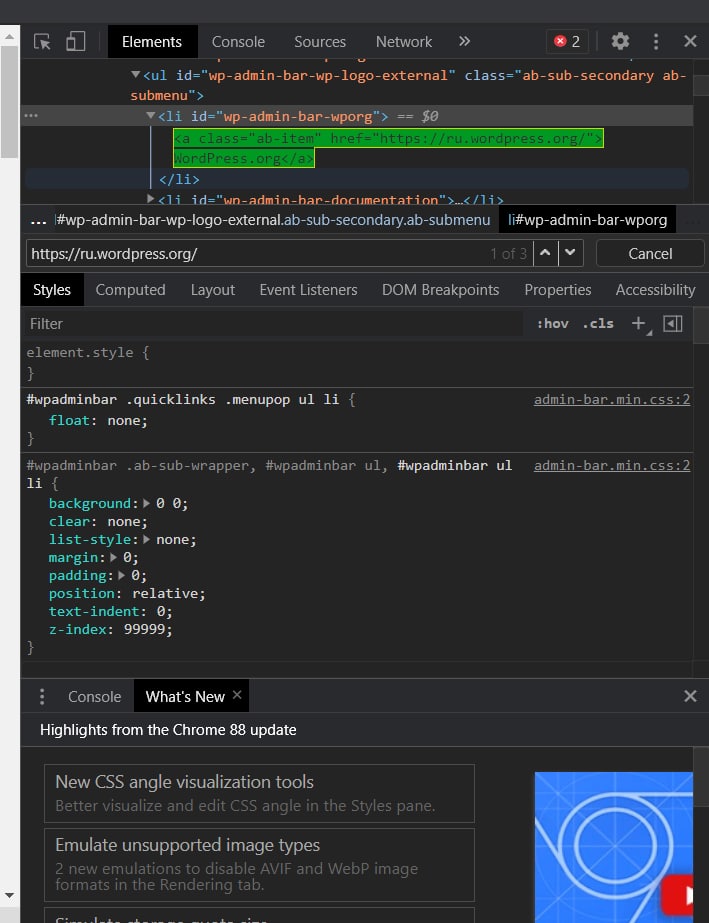Collapse the wp-admin-bar-wp-logo-external ul node
The image size is (709, 923).
135,75
